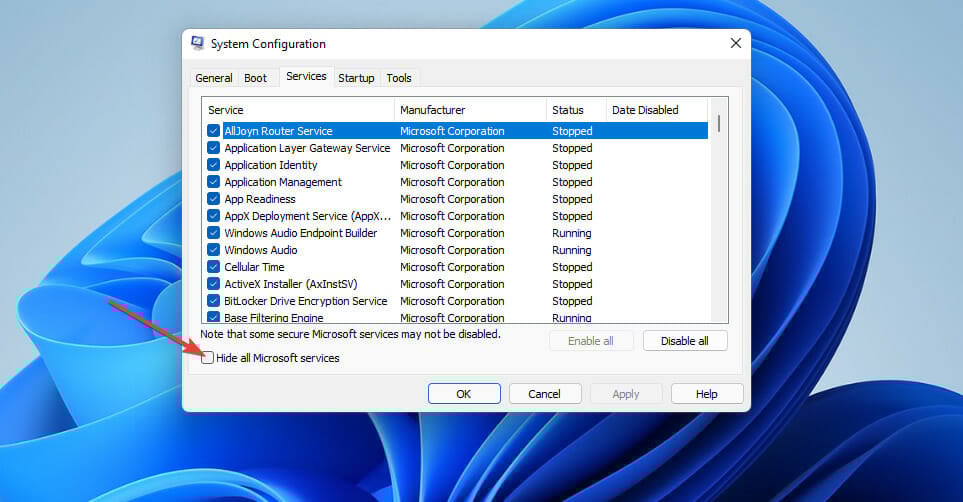Viewport: 963px width, 502px height.
Task: Select the Services tab
Action: [x=306, y=76]
